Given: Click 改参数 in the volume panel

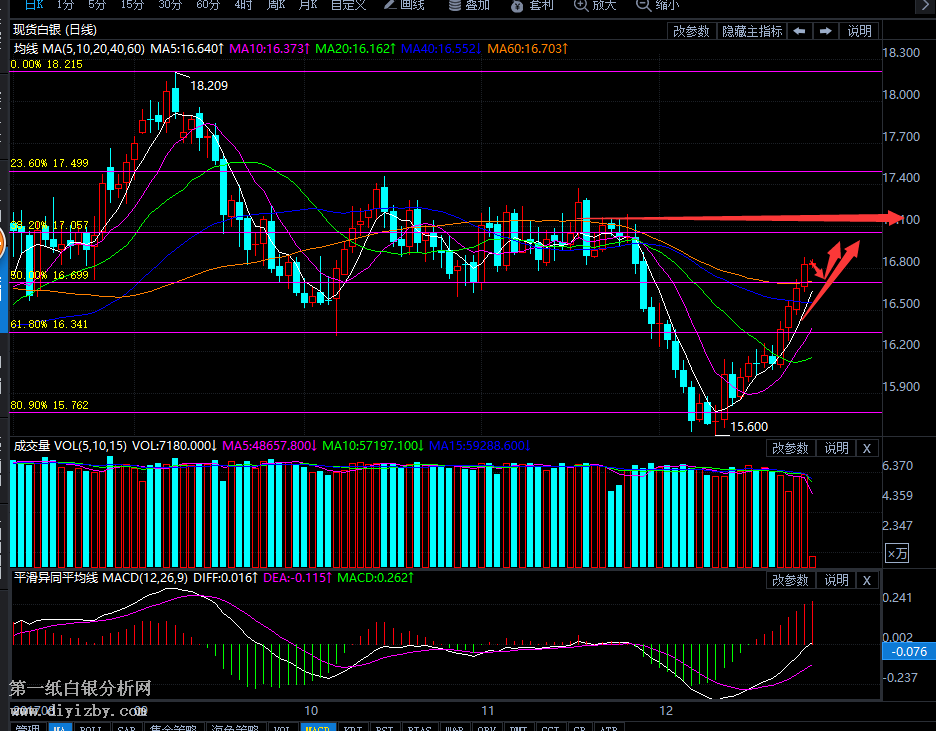Looking at the screenshot, I should (x=789, y=448).
